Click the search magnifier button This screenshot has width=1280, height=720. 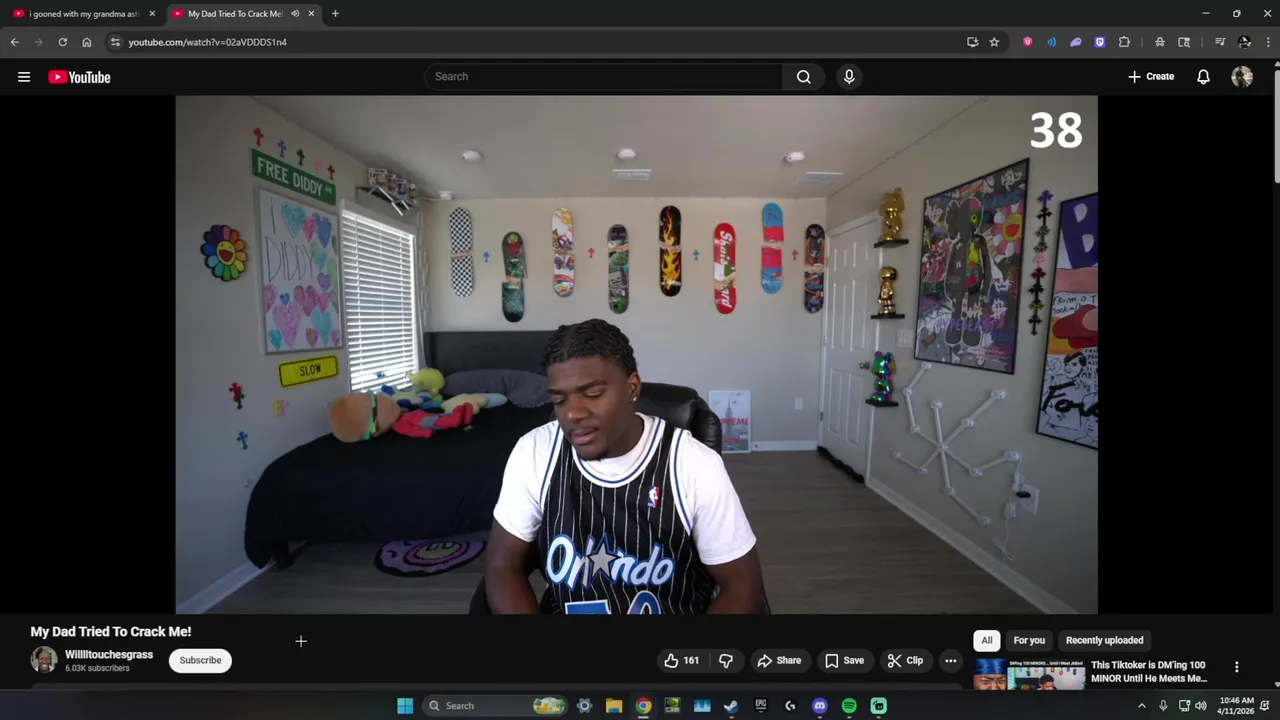click(x=803, y=77)
